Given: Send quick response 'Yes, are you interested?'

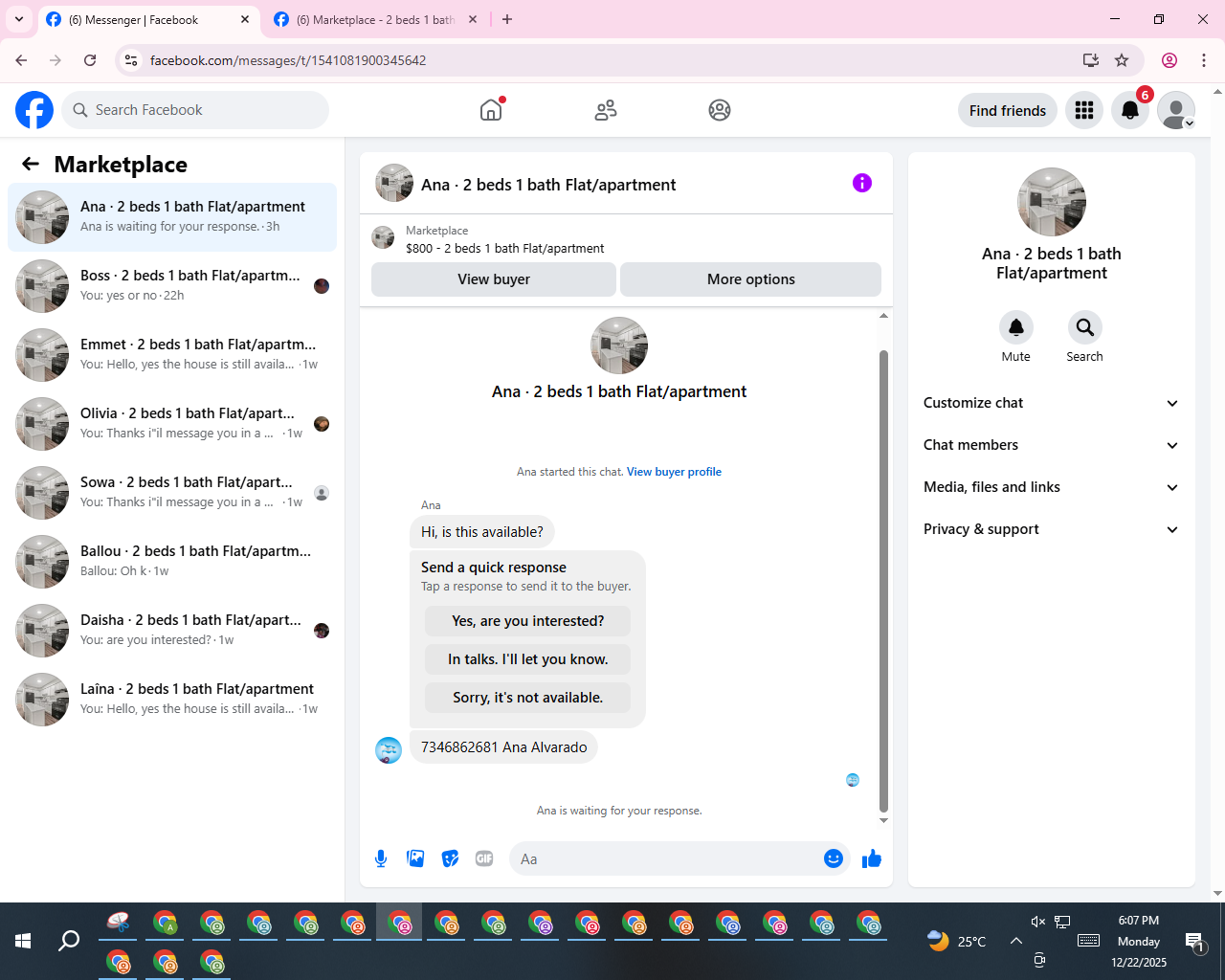Looking at the screenshot, I should point(528,621).
